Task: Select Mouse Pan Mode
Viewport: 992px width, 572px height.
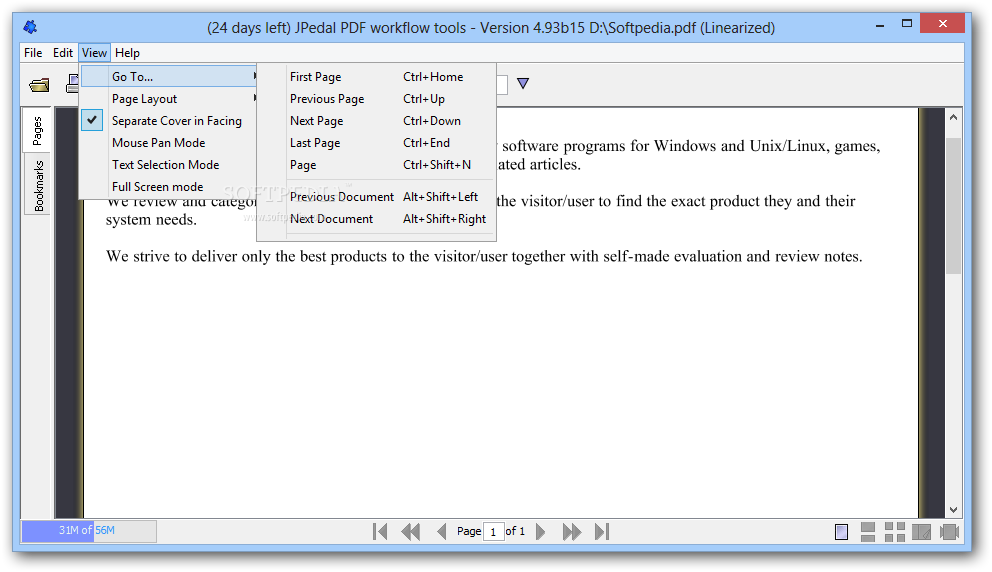Action: 169,143
